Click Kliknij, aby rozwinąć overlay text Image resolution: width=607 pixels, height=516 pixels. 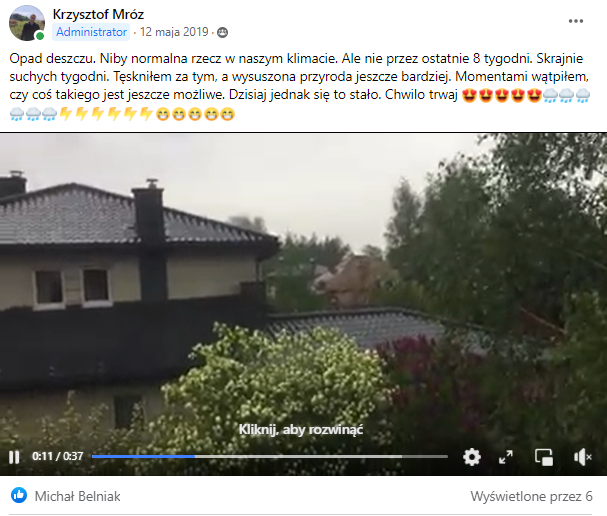coord(301,430)
